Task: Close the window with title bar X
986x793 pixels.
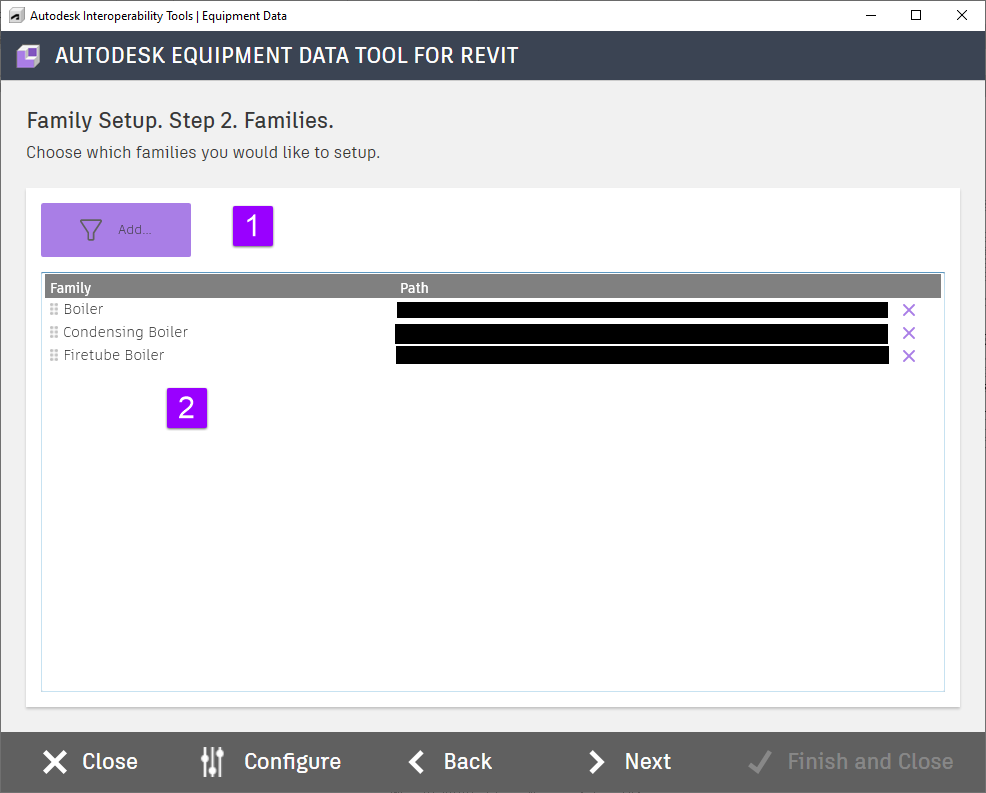Action: pyautogui.click(x=961, y=16)
